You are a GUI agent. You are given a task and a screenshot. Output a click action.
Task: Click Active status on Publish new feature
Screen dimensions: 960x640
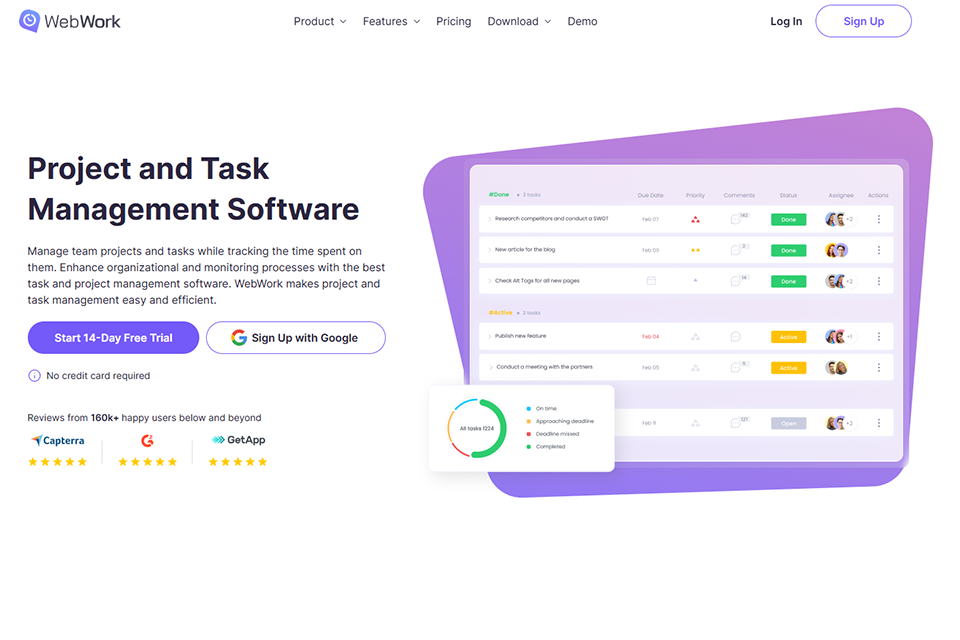pyautogui.click(x=789, y=337)
